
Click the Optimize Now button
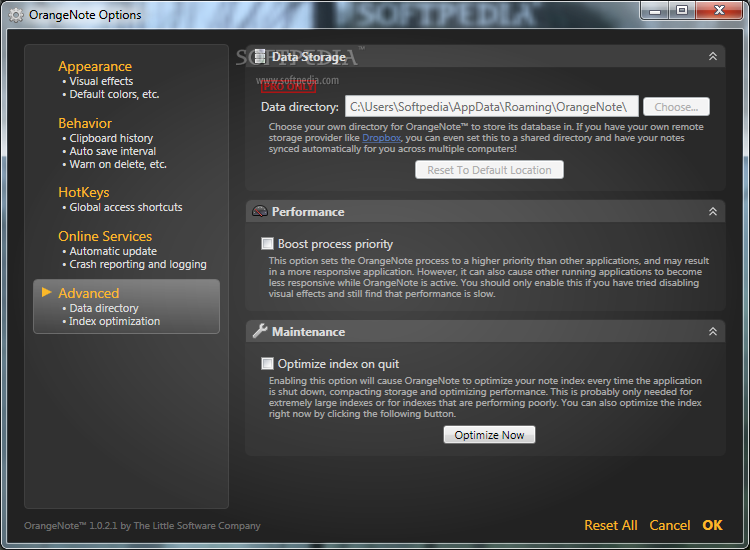click(x=489, y=435)
